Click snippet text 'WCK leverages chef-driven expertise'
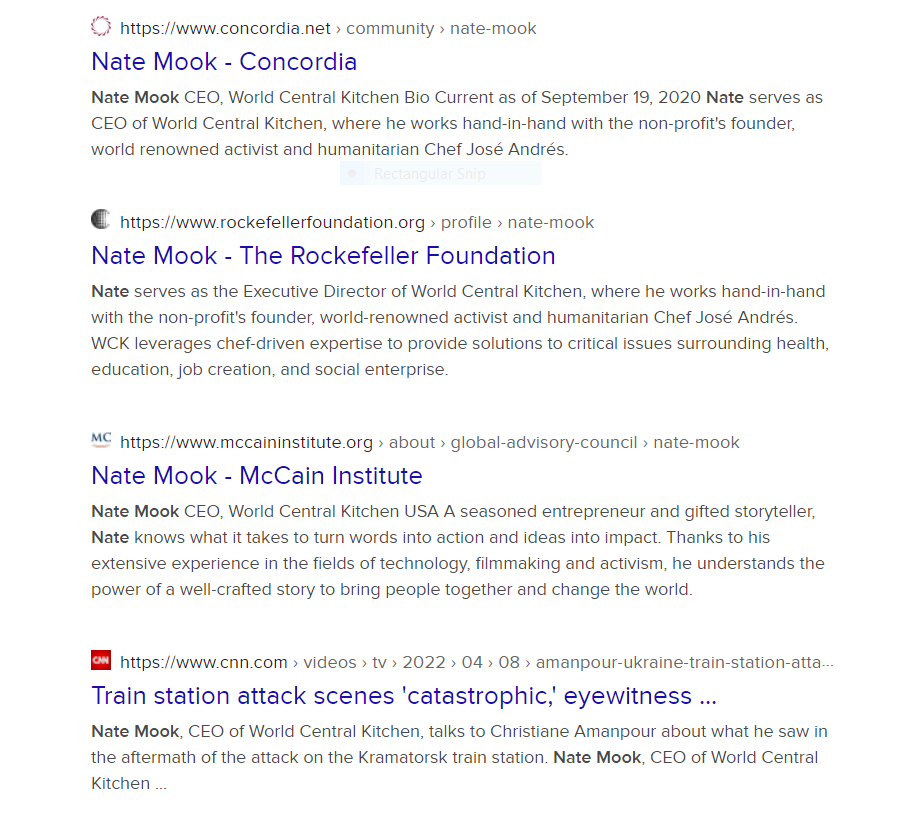The image size is (917, 815). tap(236, 343)
